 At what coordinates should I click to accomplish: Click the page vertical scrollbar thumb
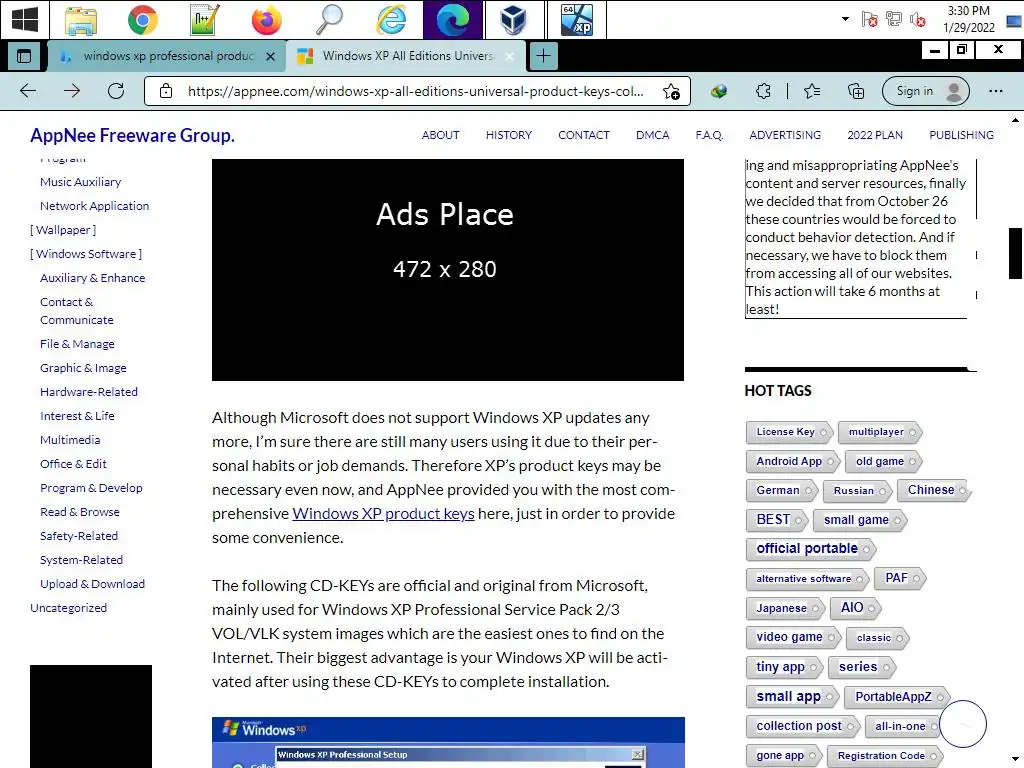click(1015, 253)
